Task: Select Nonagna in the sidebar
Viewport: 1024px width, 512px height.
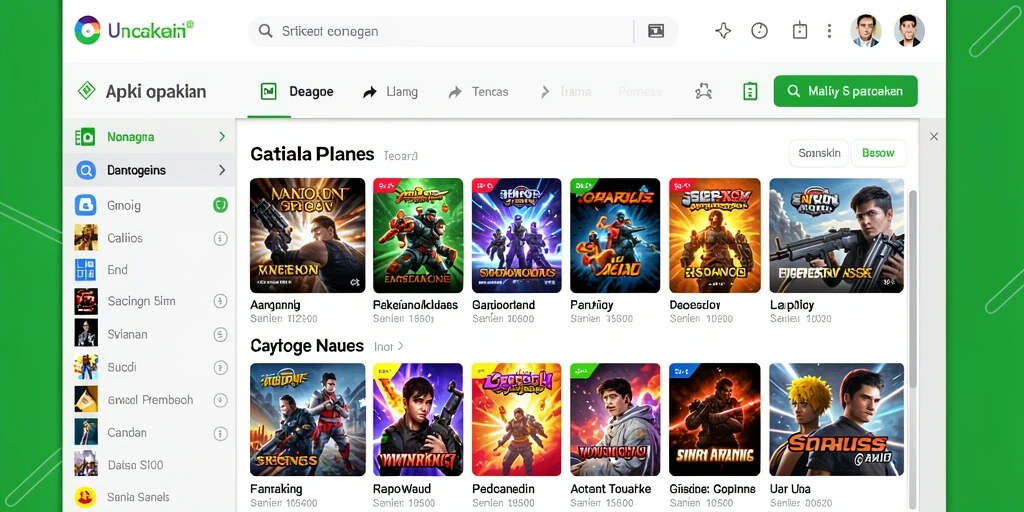Action: [149, 136]
